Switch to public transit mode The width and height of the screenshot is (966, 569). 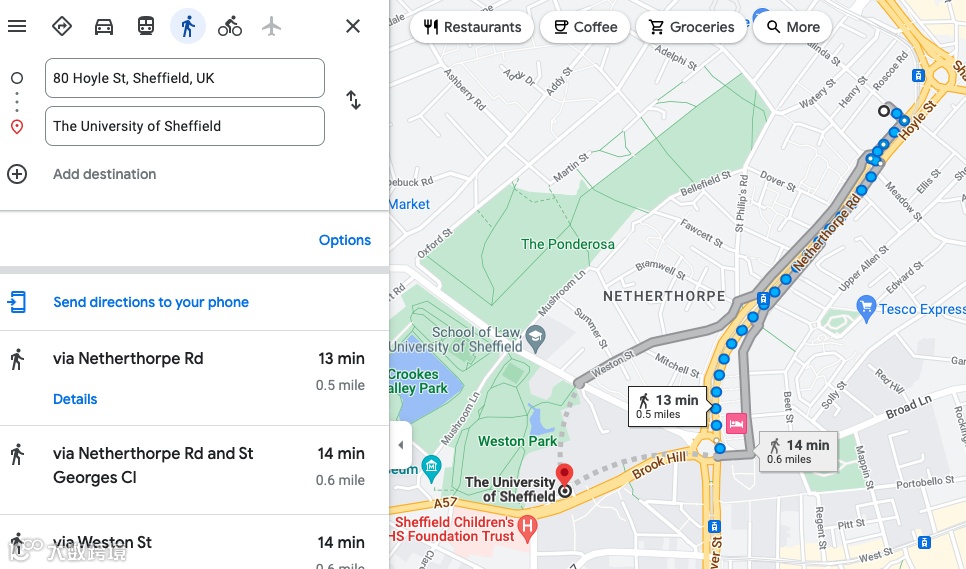145,26
